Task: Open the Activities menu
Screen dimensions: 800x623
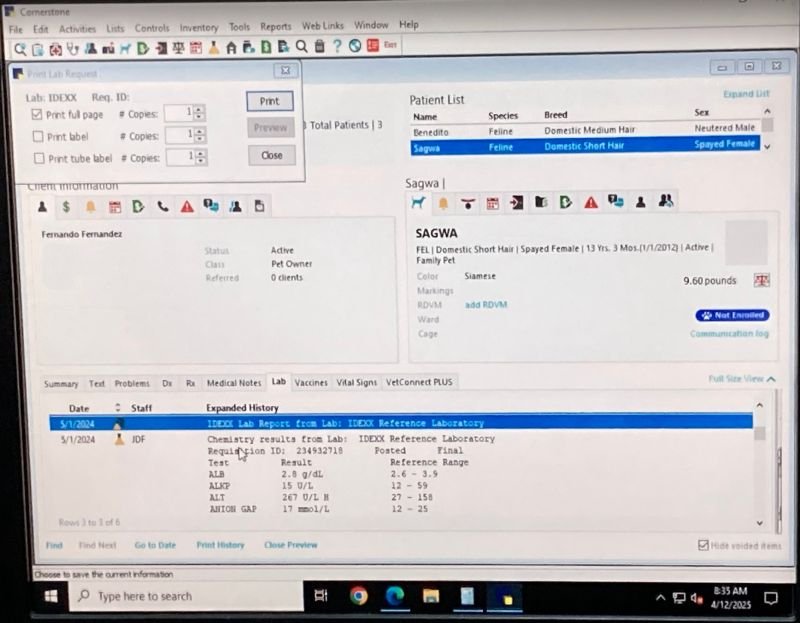Action: pyautogui.click(x=77, y=29)
